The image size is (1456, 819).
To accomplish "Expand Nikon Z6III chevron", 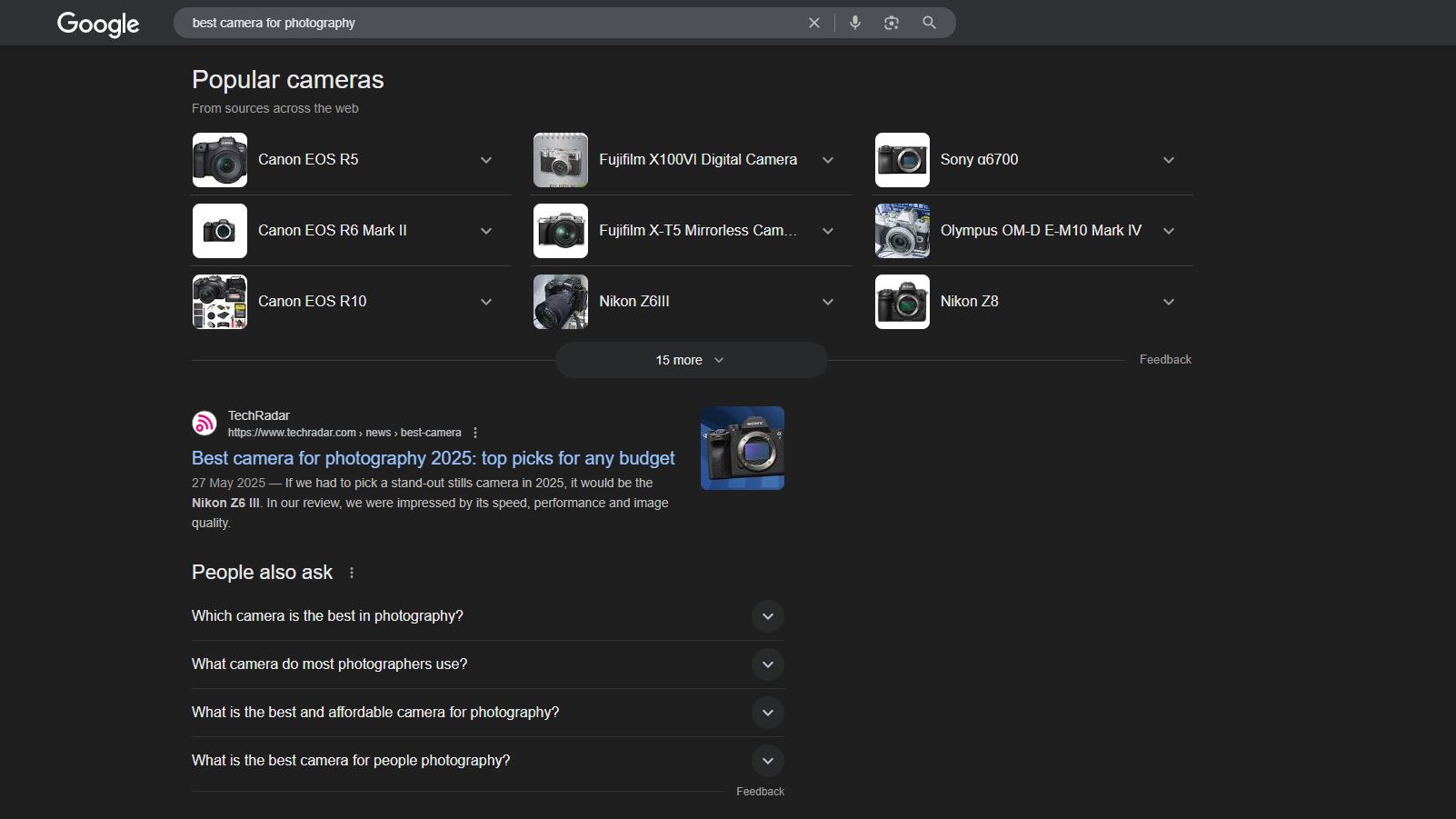I will point(828,302).
